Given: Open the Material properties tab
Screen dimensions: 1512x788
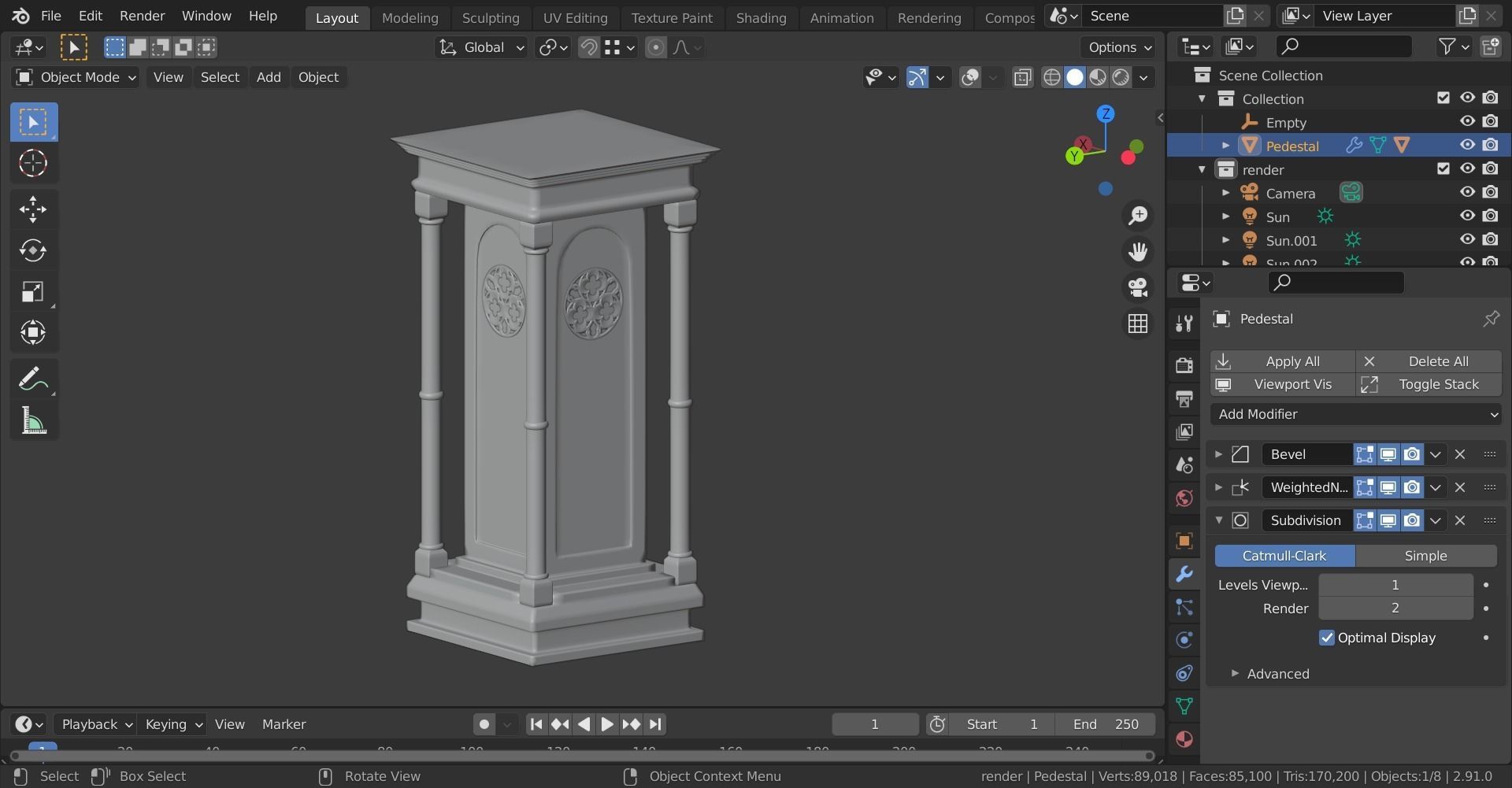Looking at the screenshot, I should (x=1184, y=739).
